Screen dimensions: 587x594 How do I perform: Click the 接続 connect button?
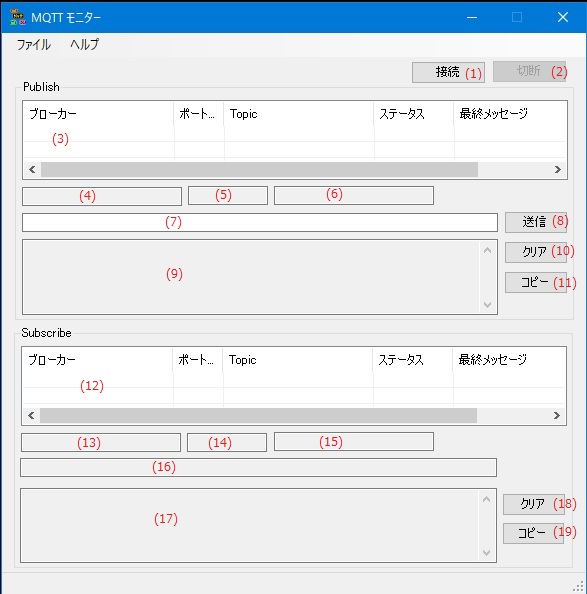coord(448,72)
